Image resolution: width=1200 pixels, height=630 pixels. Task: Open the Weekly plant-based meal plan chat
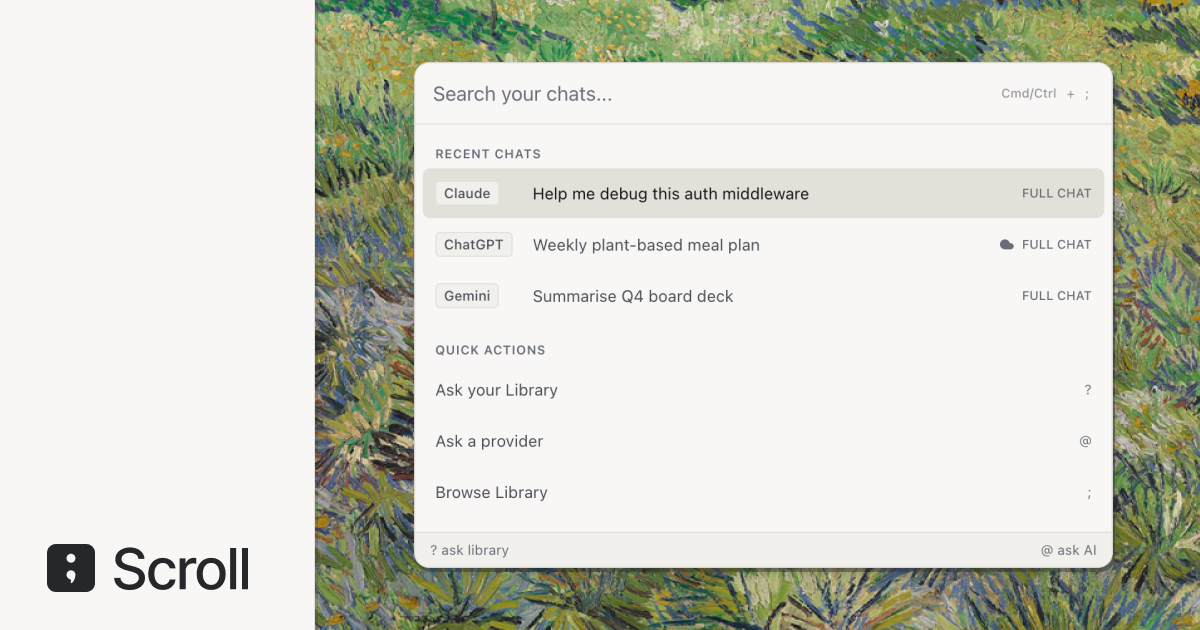tap(763, 245)
